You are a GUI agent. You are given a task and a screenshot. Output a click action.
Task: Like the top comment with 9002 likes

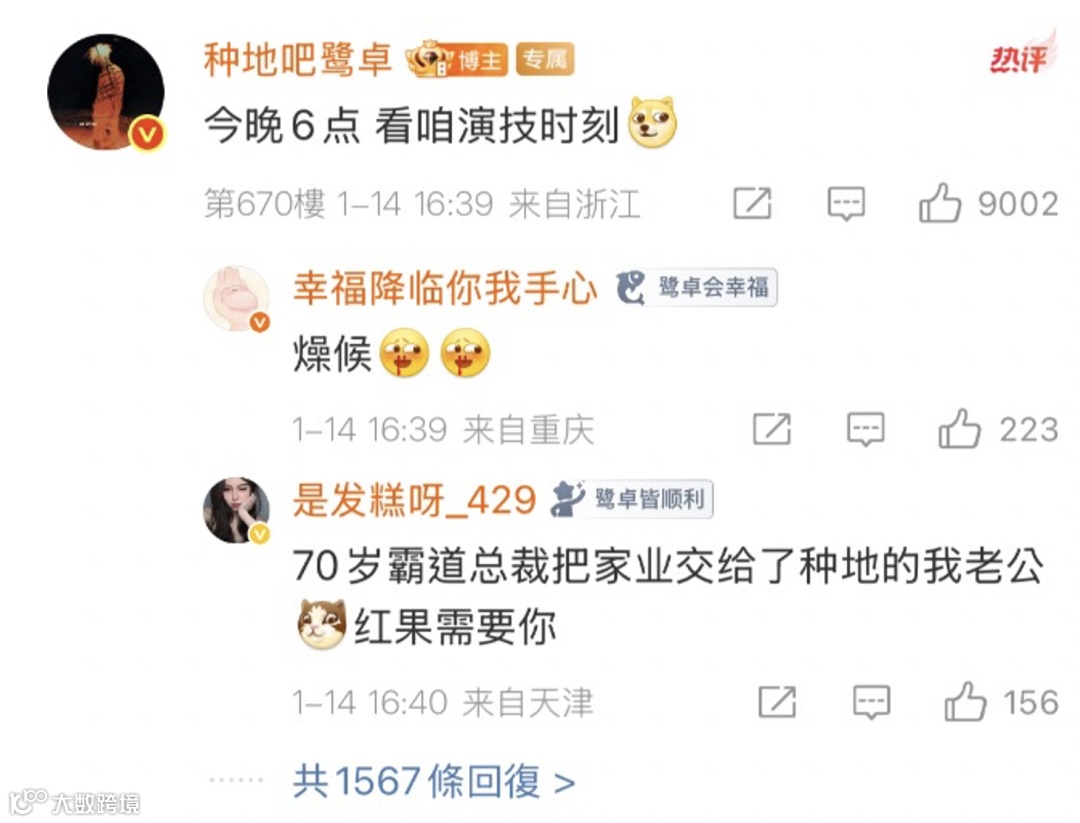pyautogui.click(x=939, y=203)
